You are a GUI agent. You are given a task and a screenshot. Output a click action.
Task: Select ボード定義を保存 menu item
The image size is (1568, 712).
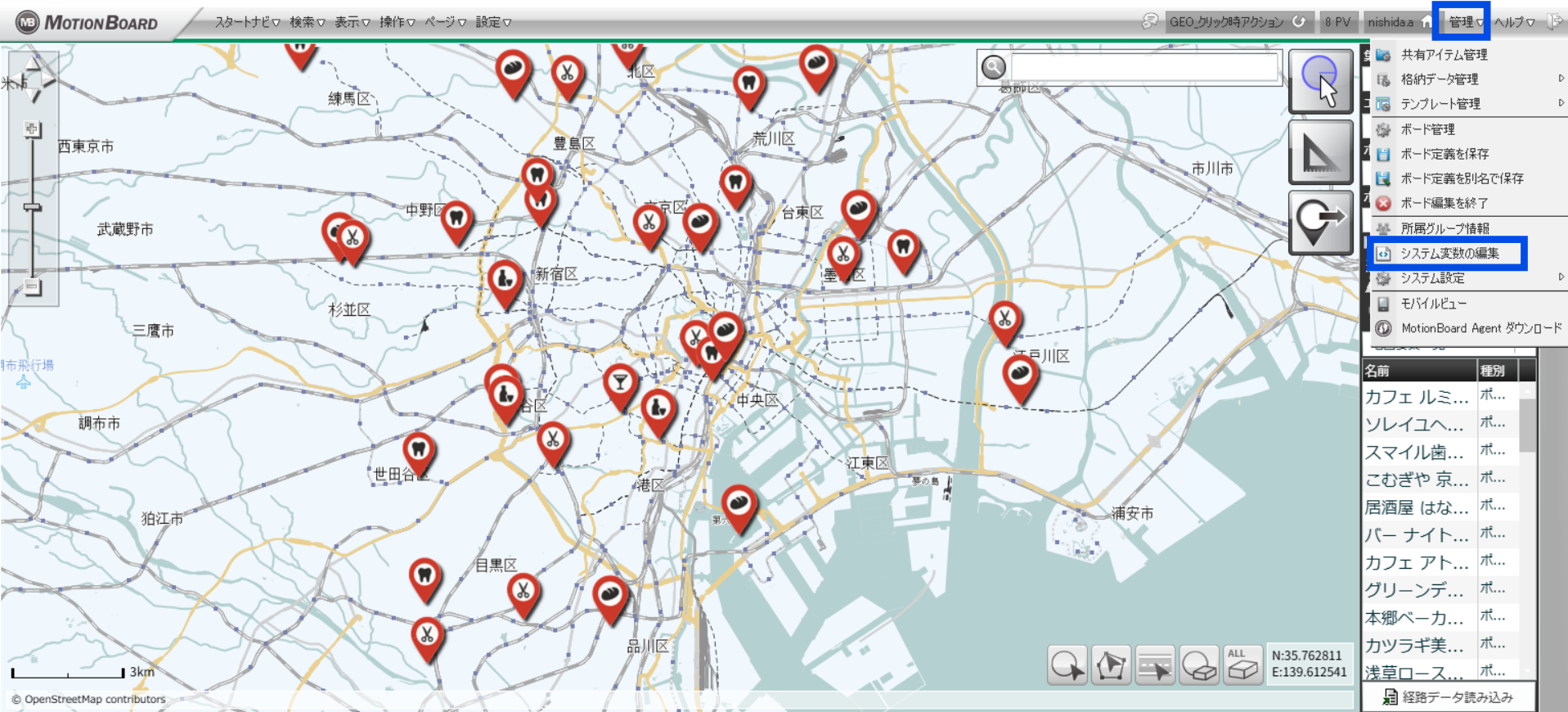coord(1444,154)
